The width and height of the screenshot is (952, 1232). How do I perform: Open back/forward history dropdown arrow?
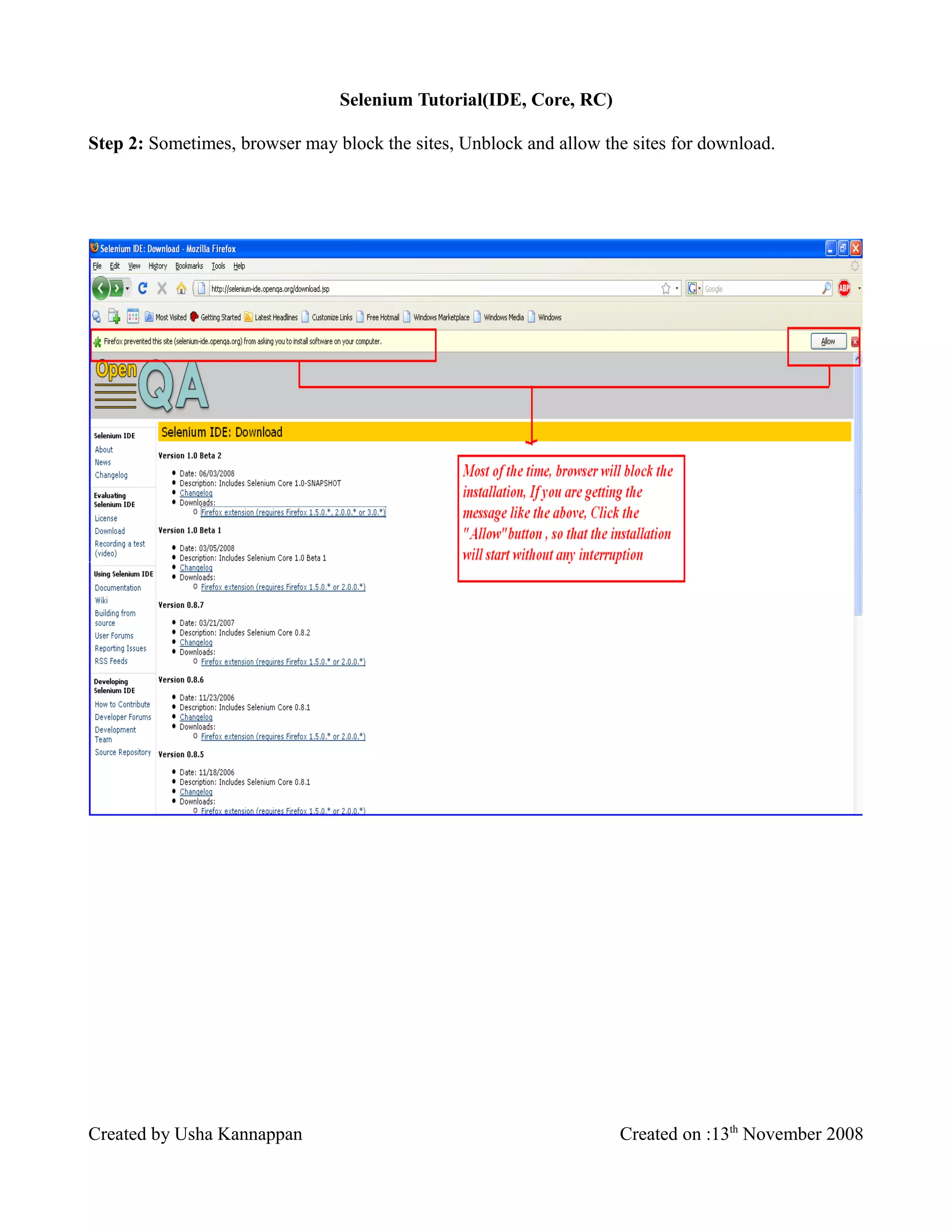coord(127,288)
